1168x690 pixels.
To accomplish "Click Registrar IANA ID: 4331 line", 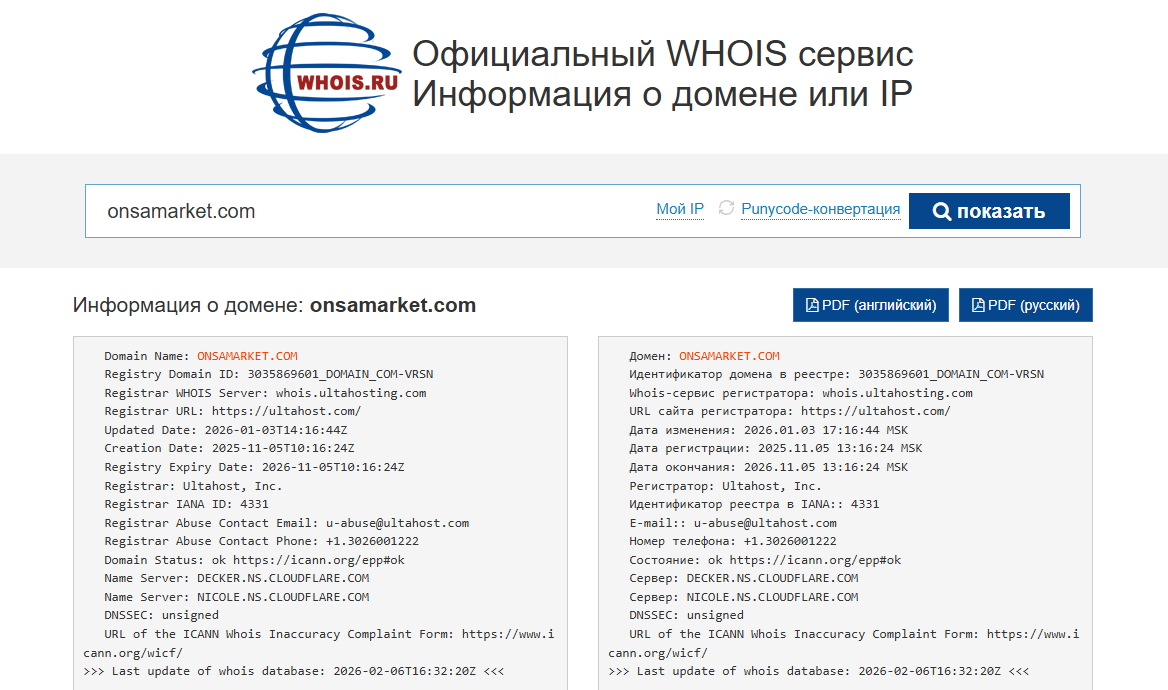I will 186,504.
